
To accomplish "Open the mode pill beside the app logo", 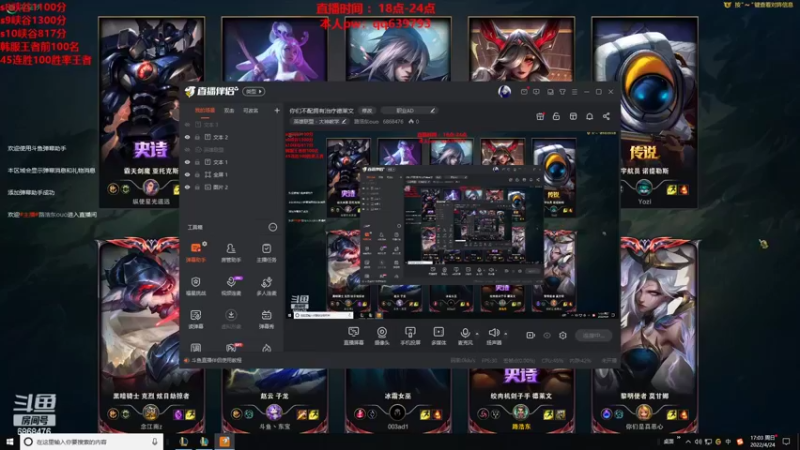I will [x=254, y=92].
